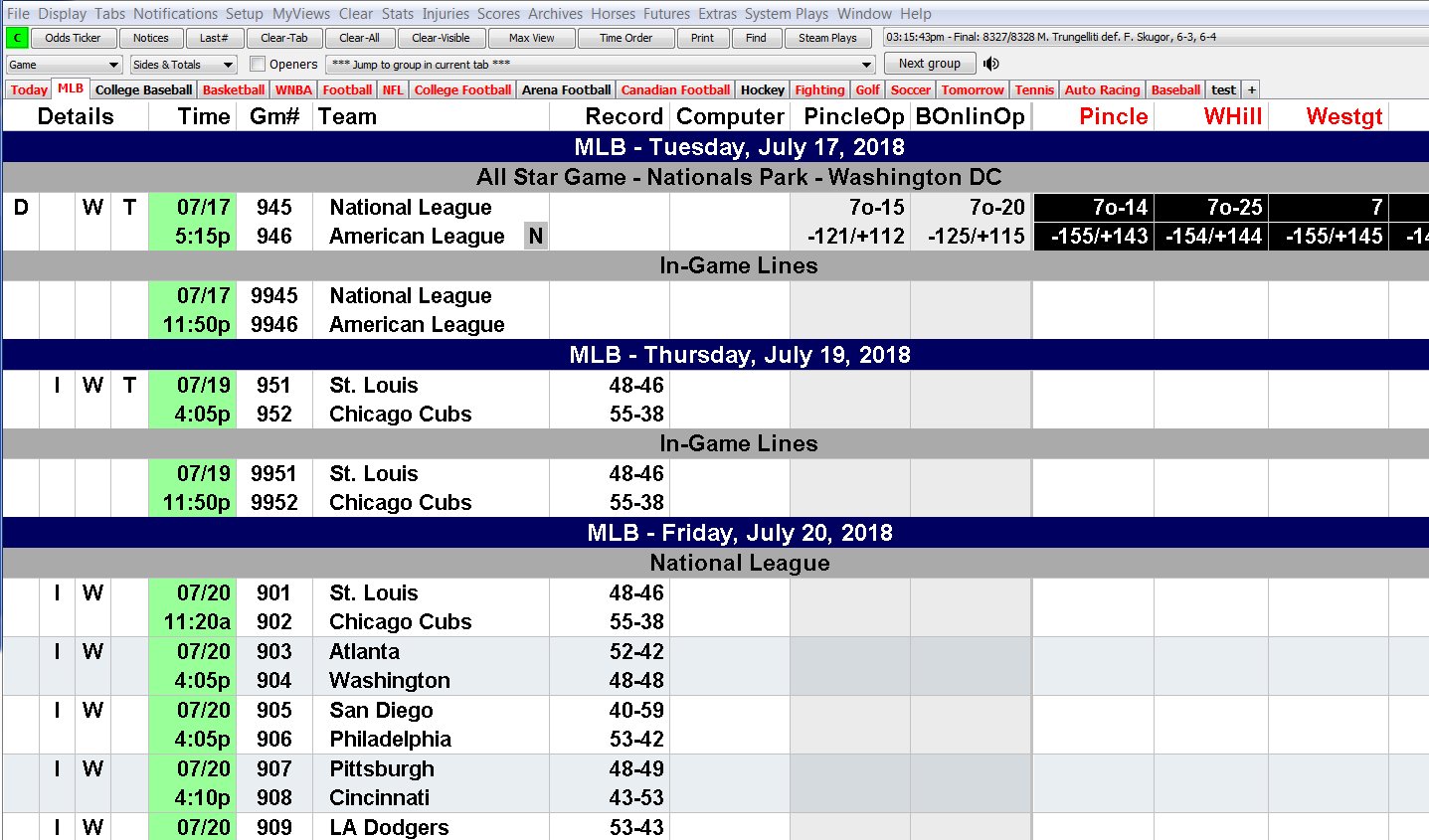Click the green C status indicator icon
The height and width of the screenshot is (840, 1429).
[x=15, y=37]
